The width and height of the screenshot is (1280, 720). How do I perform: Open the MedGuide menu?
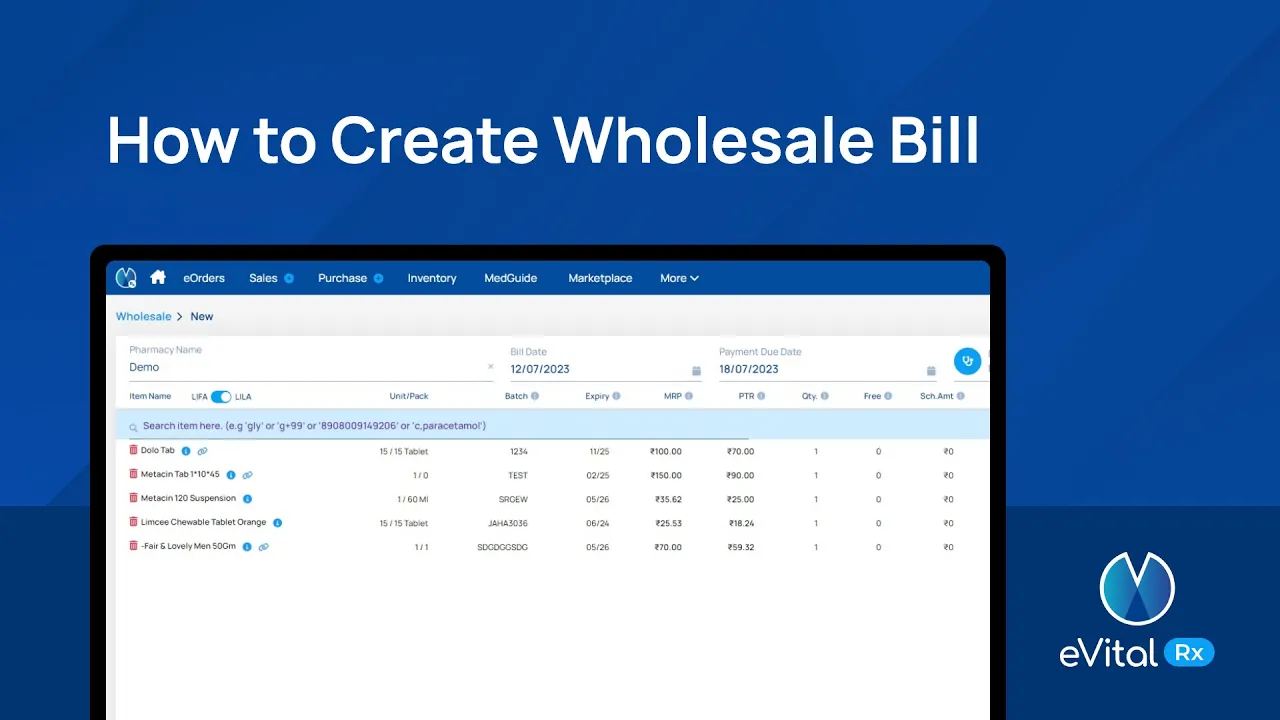click(x=511, y=278)
